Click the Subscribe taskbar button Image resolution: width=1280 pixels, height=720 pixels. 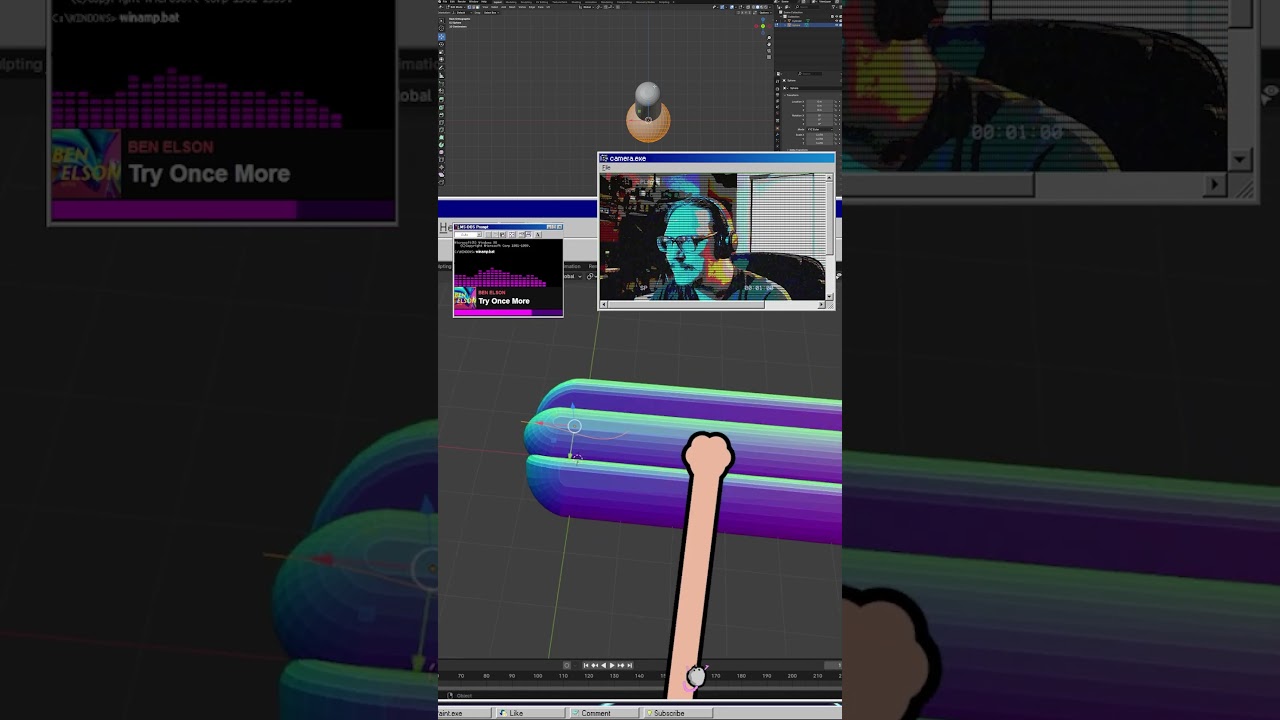pos(678,713)
